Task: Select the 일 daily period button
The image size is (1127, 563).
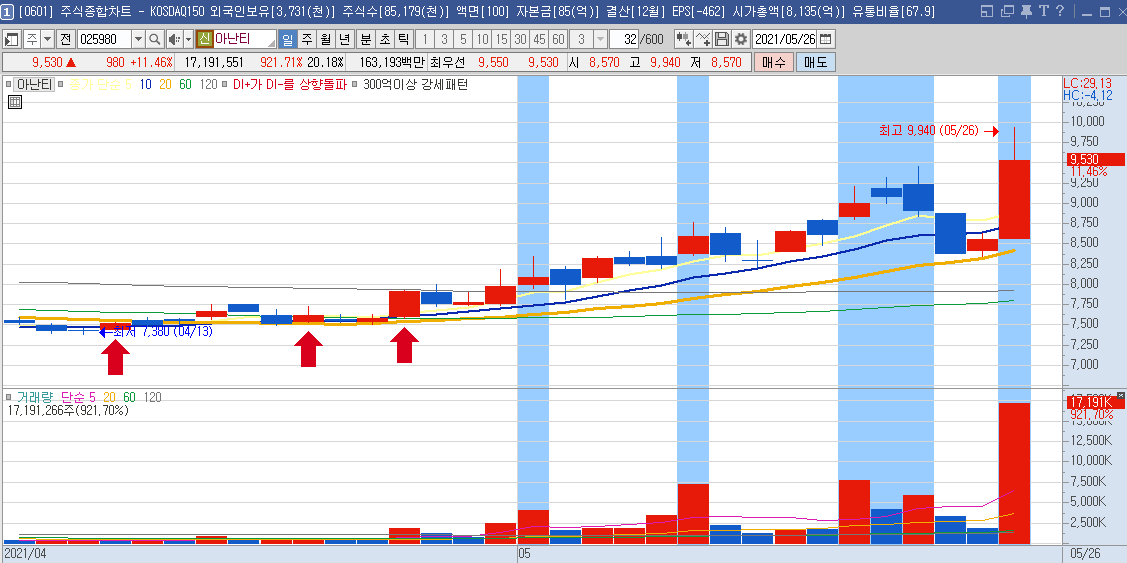Action: pos(288,40)
